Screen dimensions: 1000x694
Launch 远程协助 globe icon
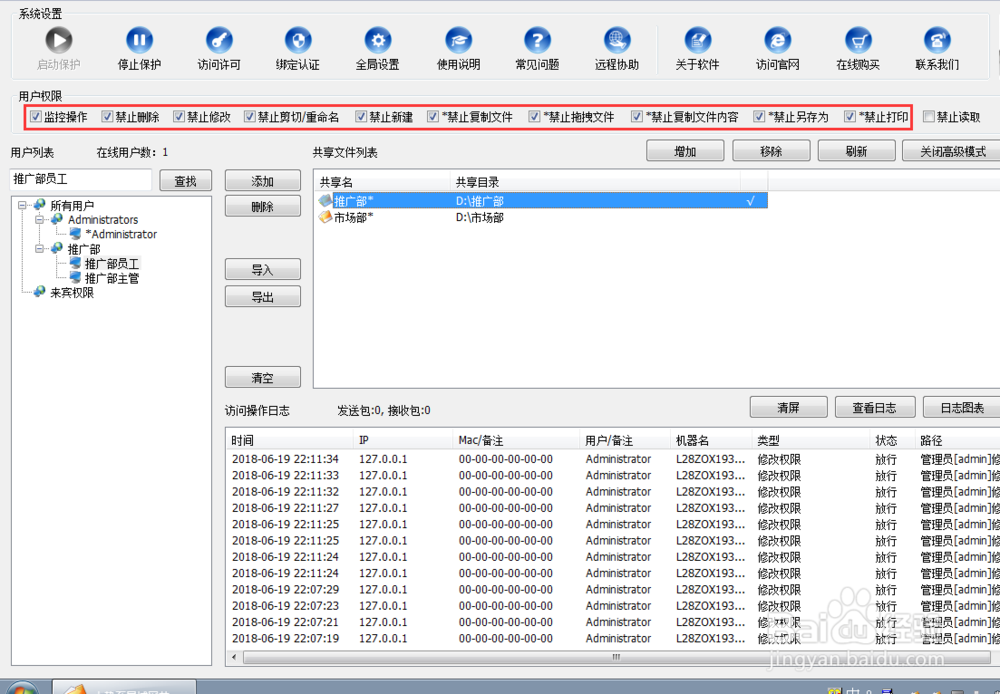click(617, 41)
